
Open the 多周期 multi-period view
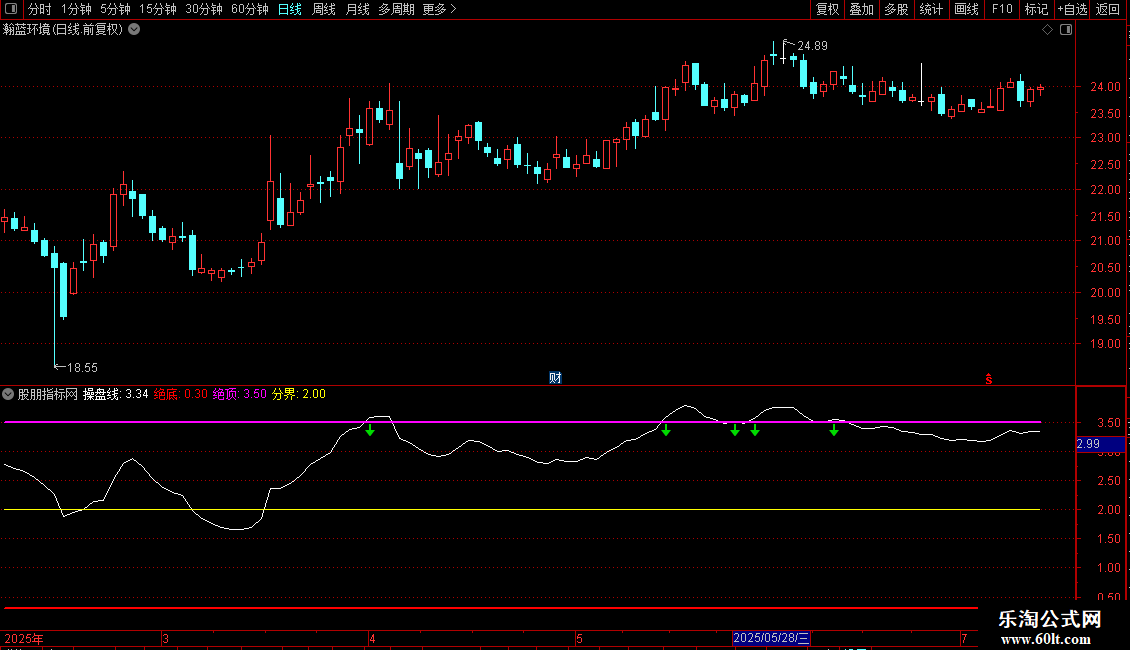(x=396, y=9)
